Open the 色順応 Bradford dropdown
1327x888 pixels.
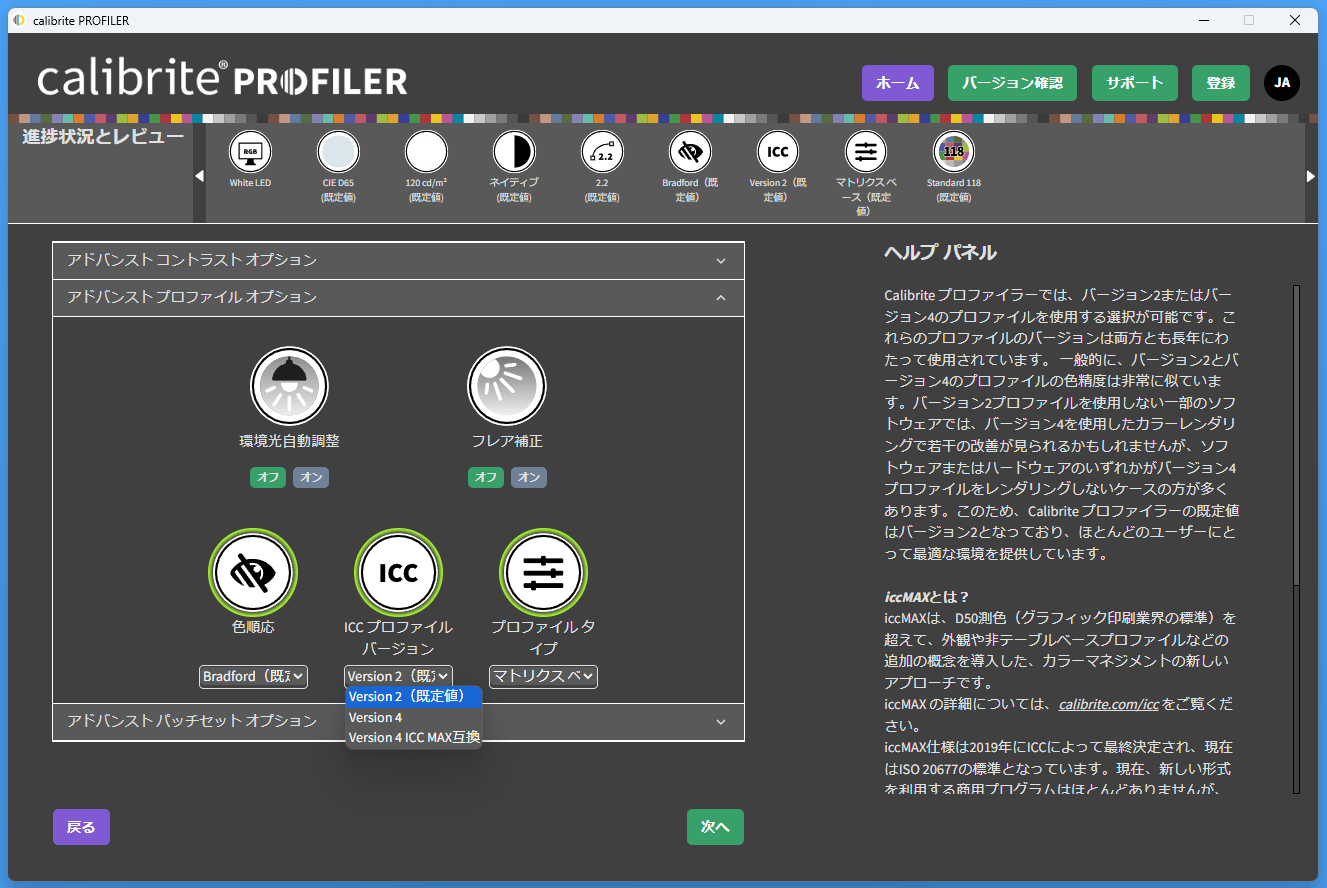[253, 677]
